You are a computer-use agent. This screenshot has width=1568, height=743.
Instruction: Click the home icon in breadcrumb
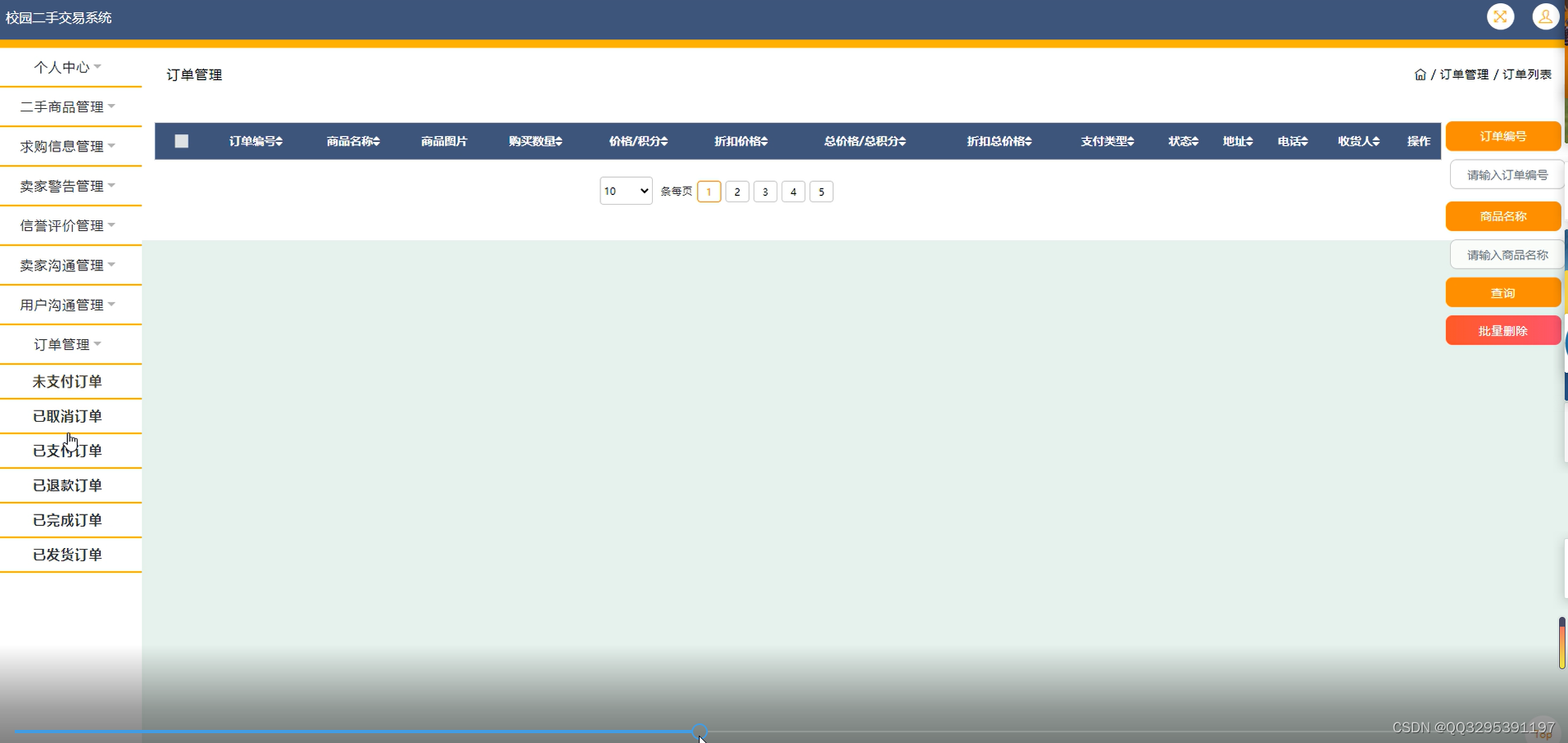pos(1421,75)
